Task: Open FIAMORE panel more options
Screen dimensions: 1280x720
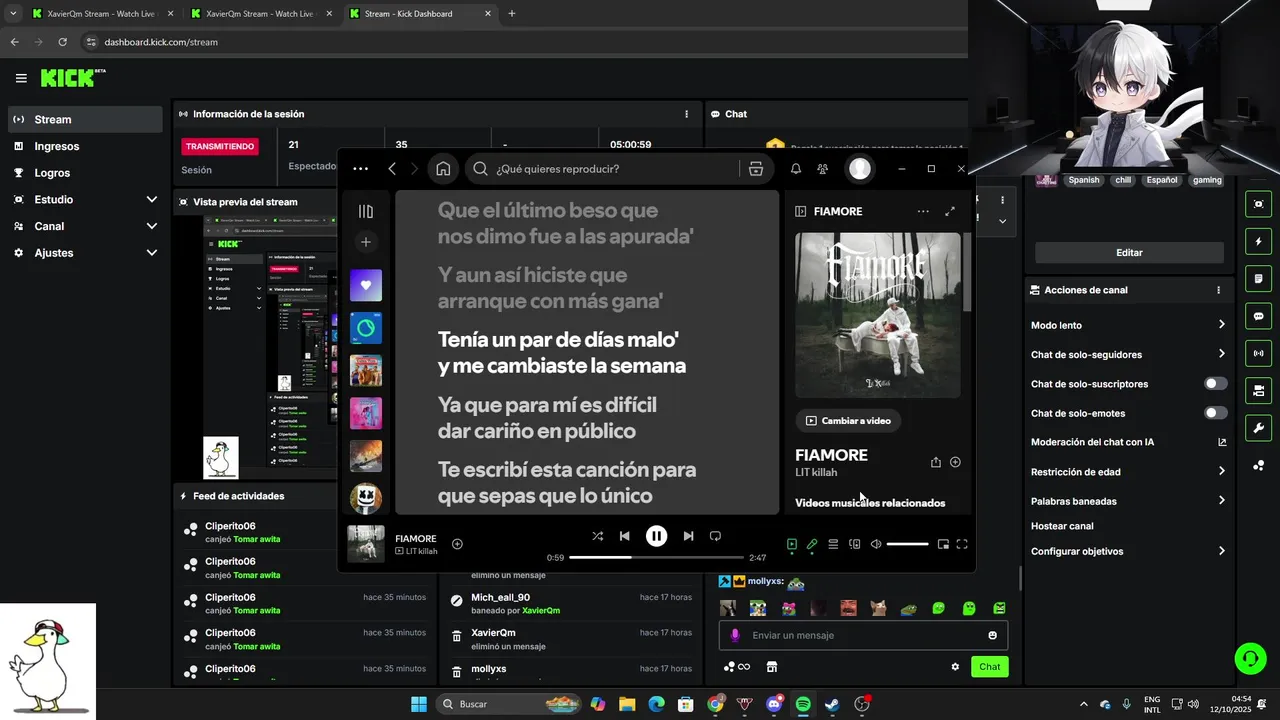Action: [x=923, y=211]
